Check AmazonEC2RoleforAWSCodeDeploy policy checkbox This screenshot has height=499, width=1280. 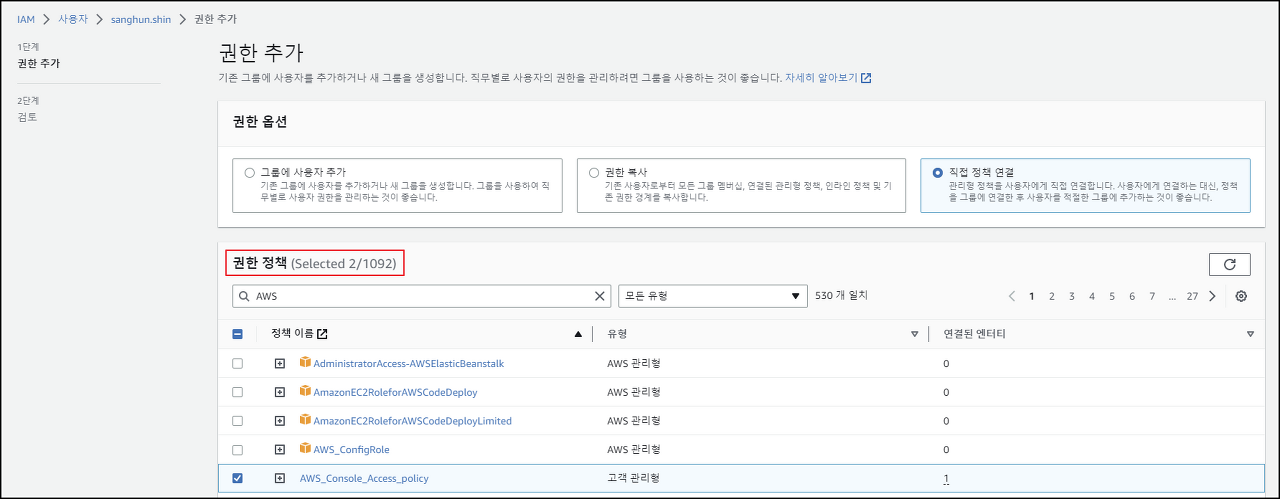coord(238,392)
